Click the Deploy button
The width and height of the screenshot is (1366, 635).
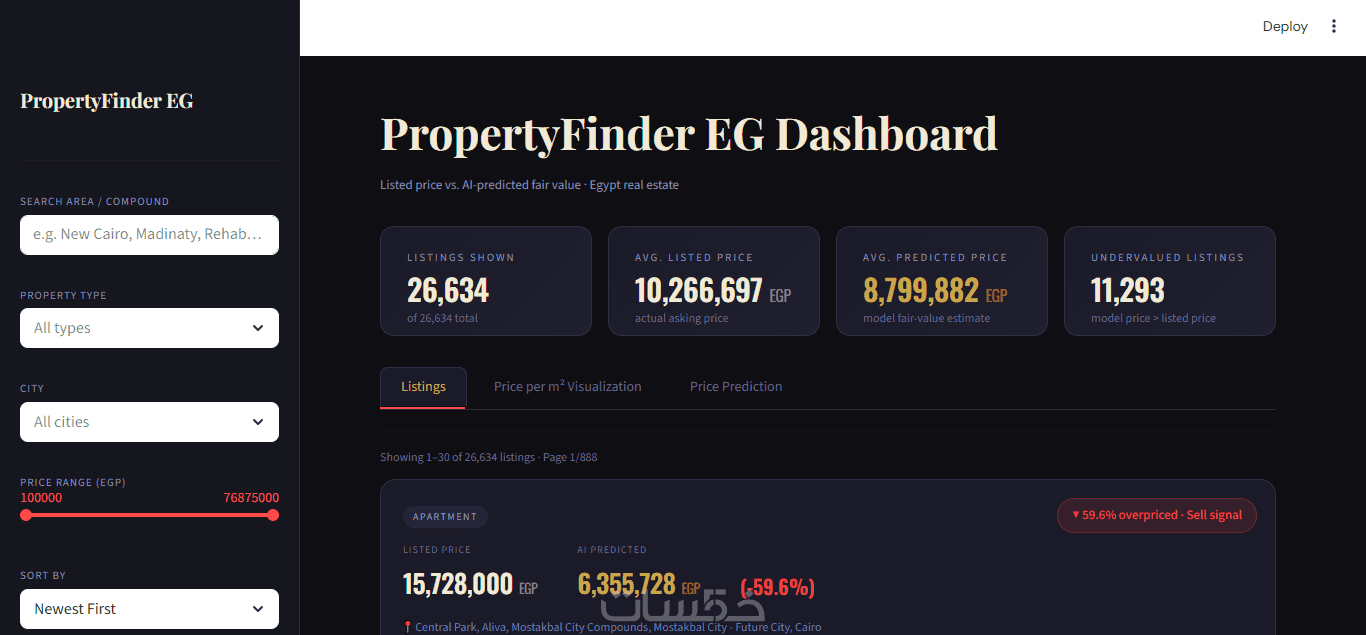pyautogui.click(x=1285, y=27)
